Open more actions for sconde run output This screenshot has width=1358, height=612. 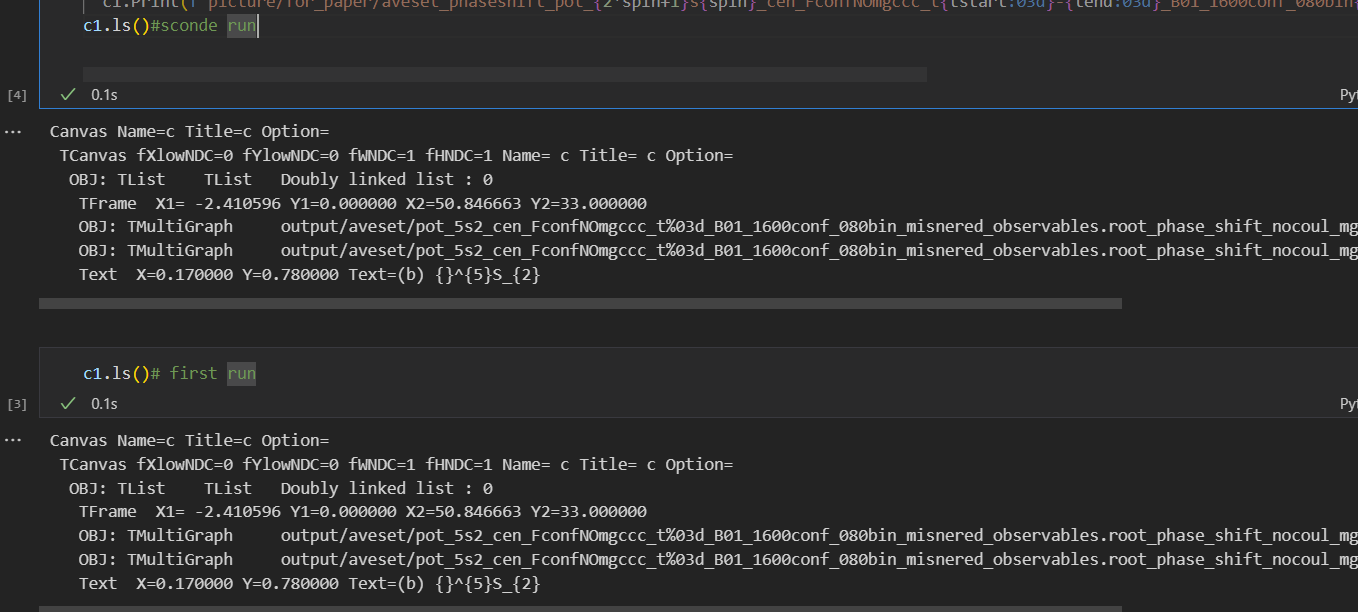(13, 131)
